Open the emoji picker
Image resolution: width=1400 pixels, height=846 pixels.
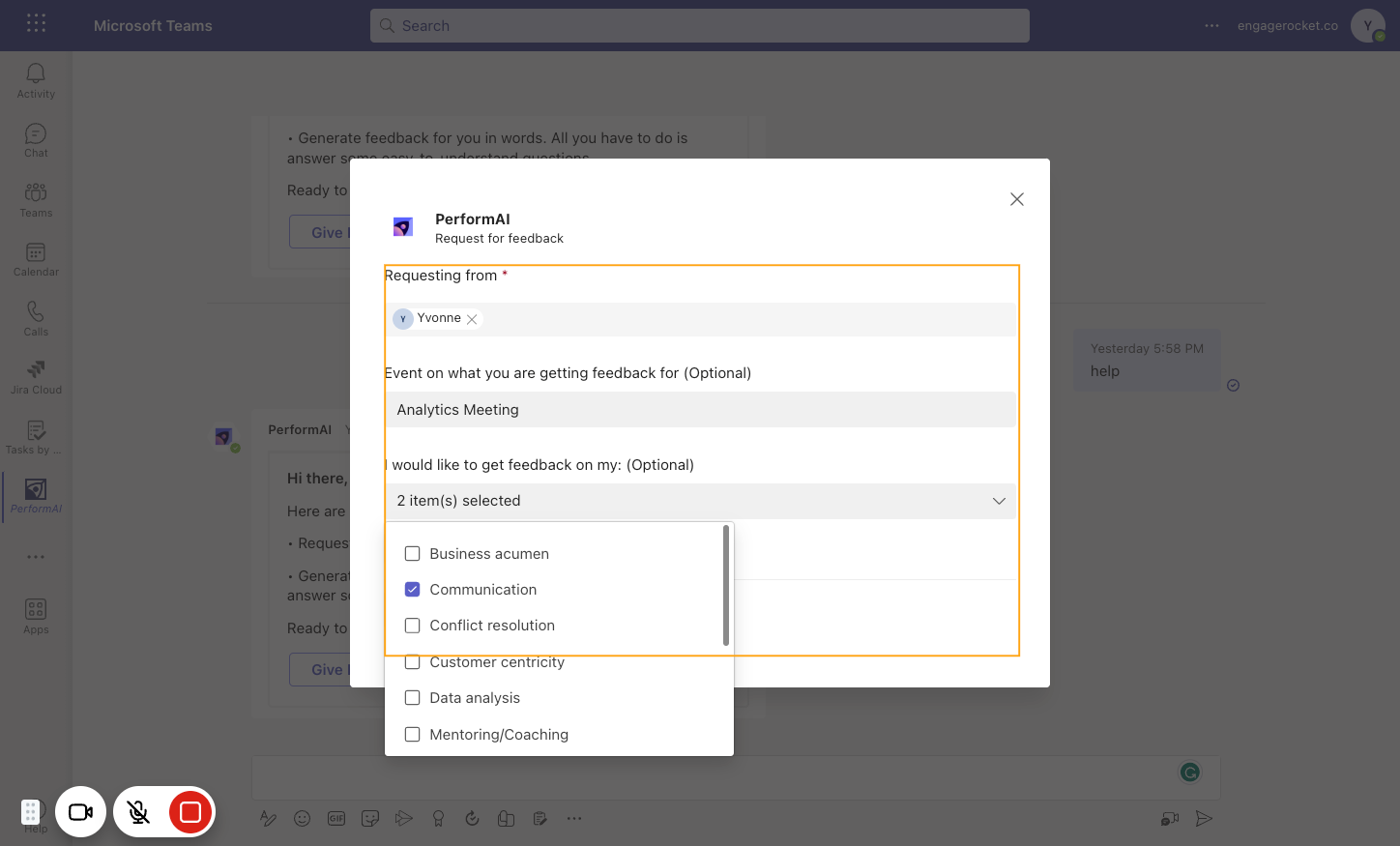coord(303,819)
